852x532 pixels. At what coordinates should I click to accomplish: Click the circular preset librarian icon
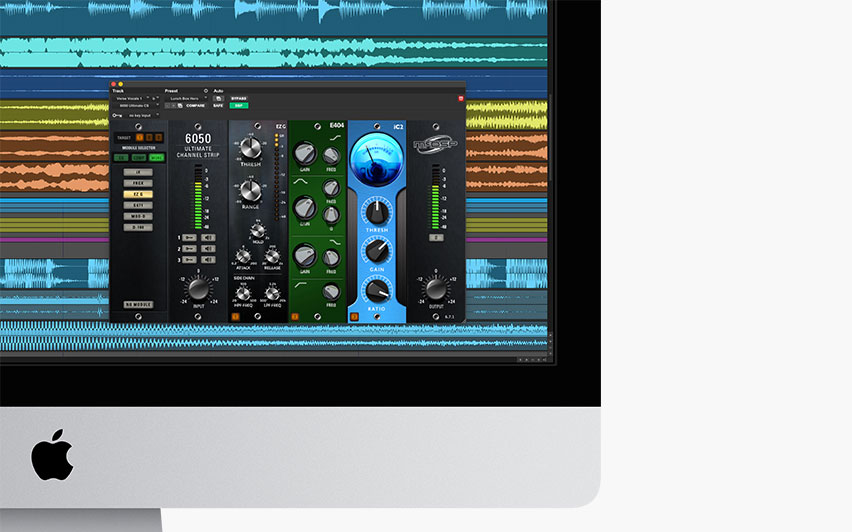click(x=206, y=91)
